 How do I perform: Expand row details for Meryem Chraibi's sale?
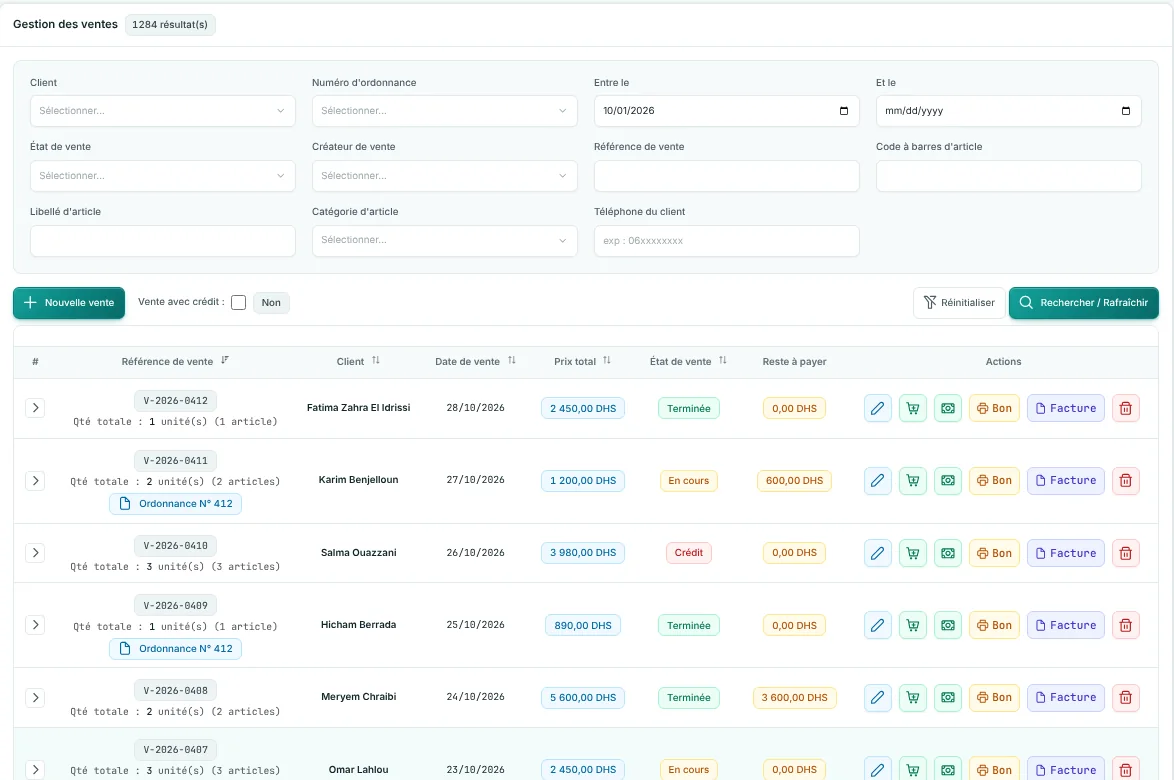[35, 698]
